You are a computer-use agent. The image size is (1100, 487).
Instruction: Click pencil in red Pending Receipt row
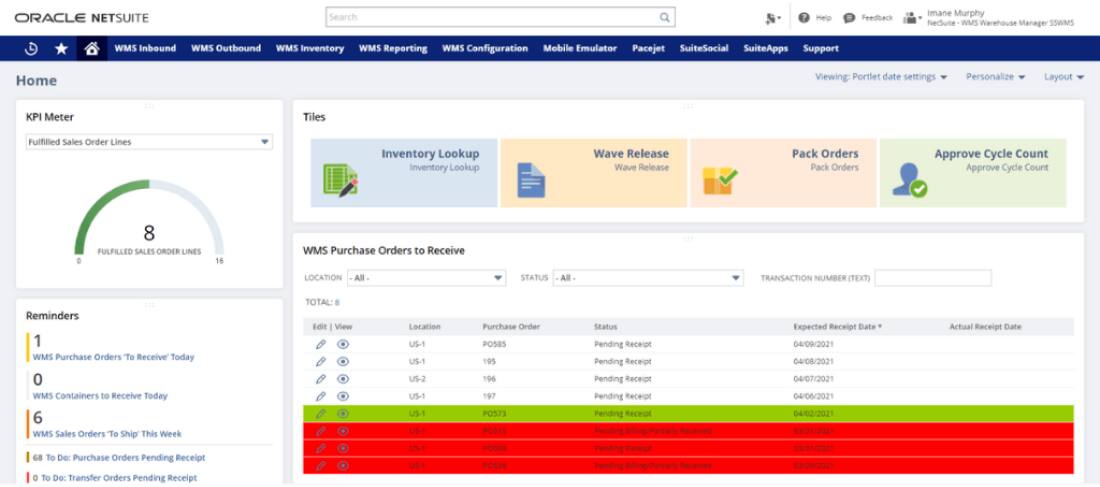point(321,448)
